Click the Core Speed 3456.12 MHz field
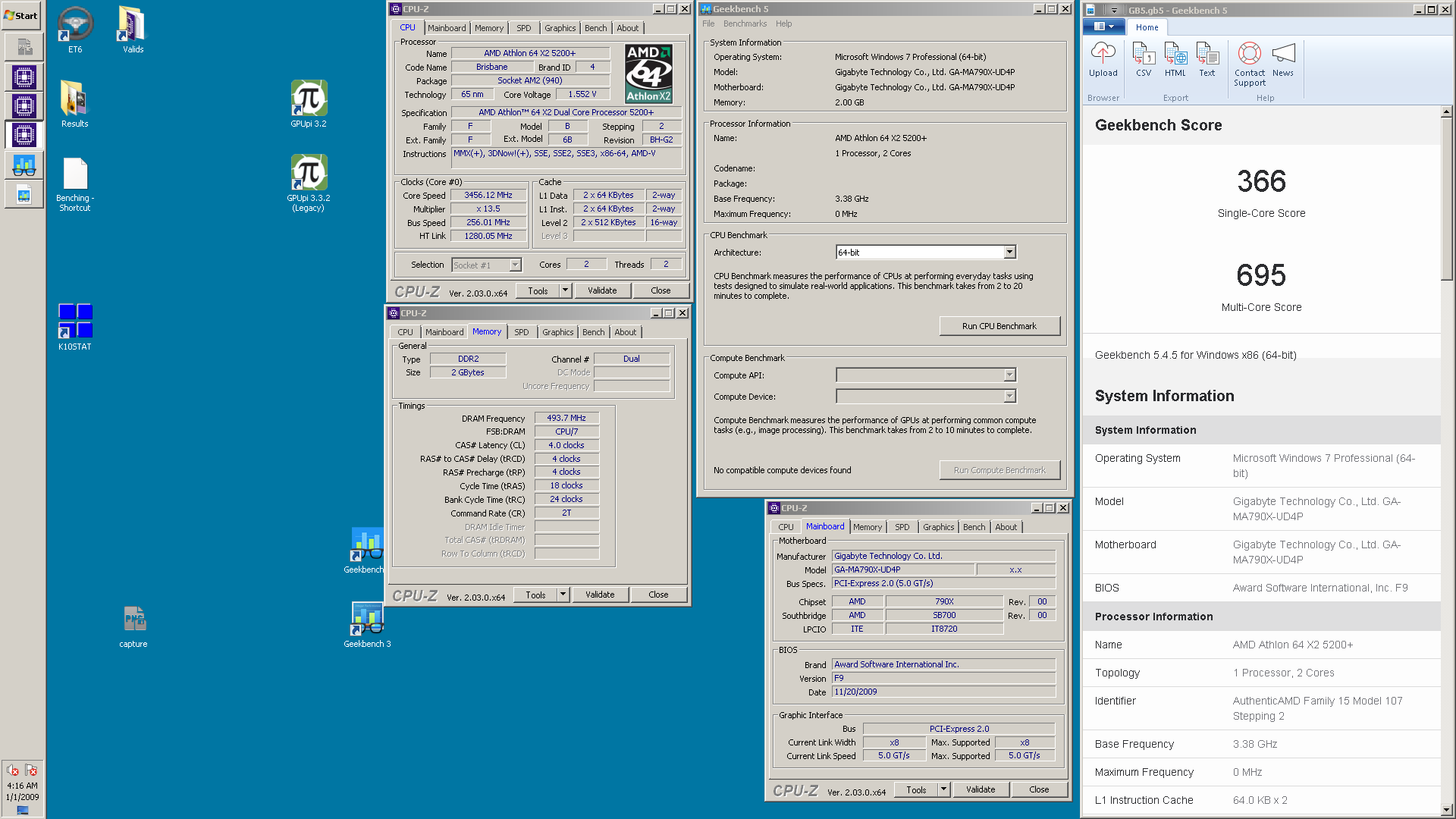Viewport: 1456px width, 819px height. [x=488, y=196]
